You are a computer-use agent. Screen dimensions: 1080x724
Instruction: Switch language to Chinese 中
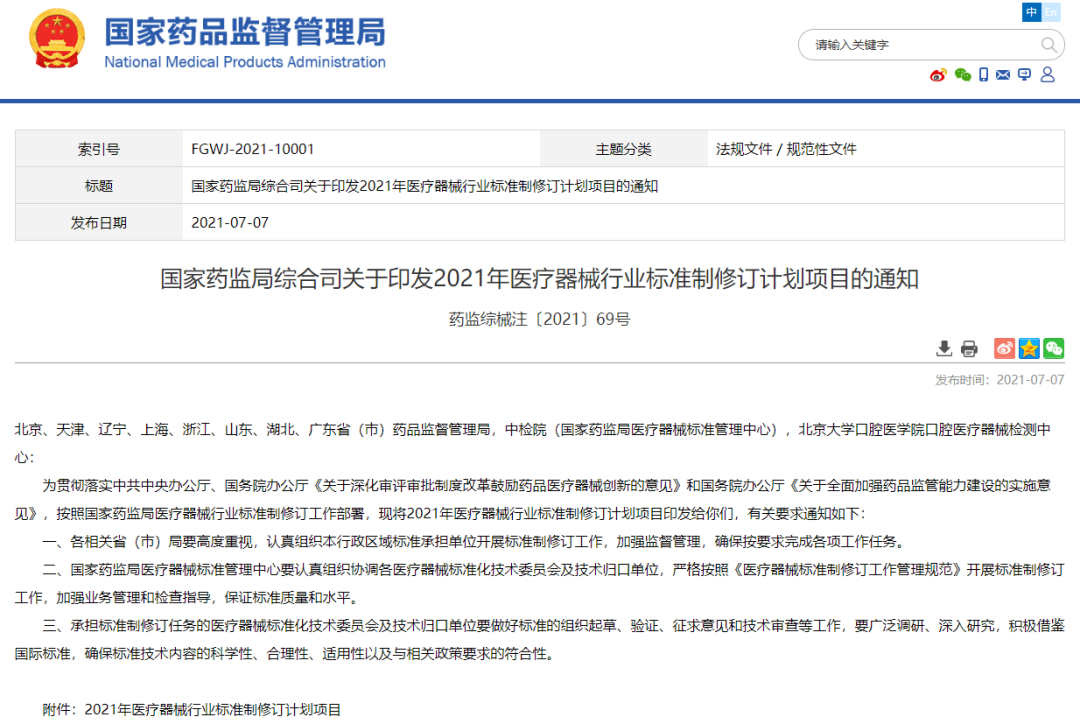coord(1031,12)
